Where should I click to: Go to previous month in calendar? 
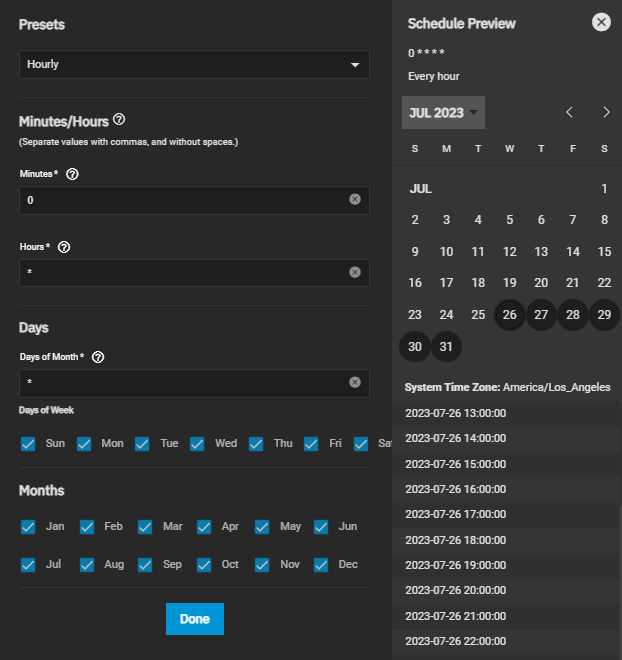pyautogui.click(x=570, y=112)
